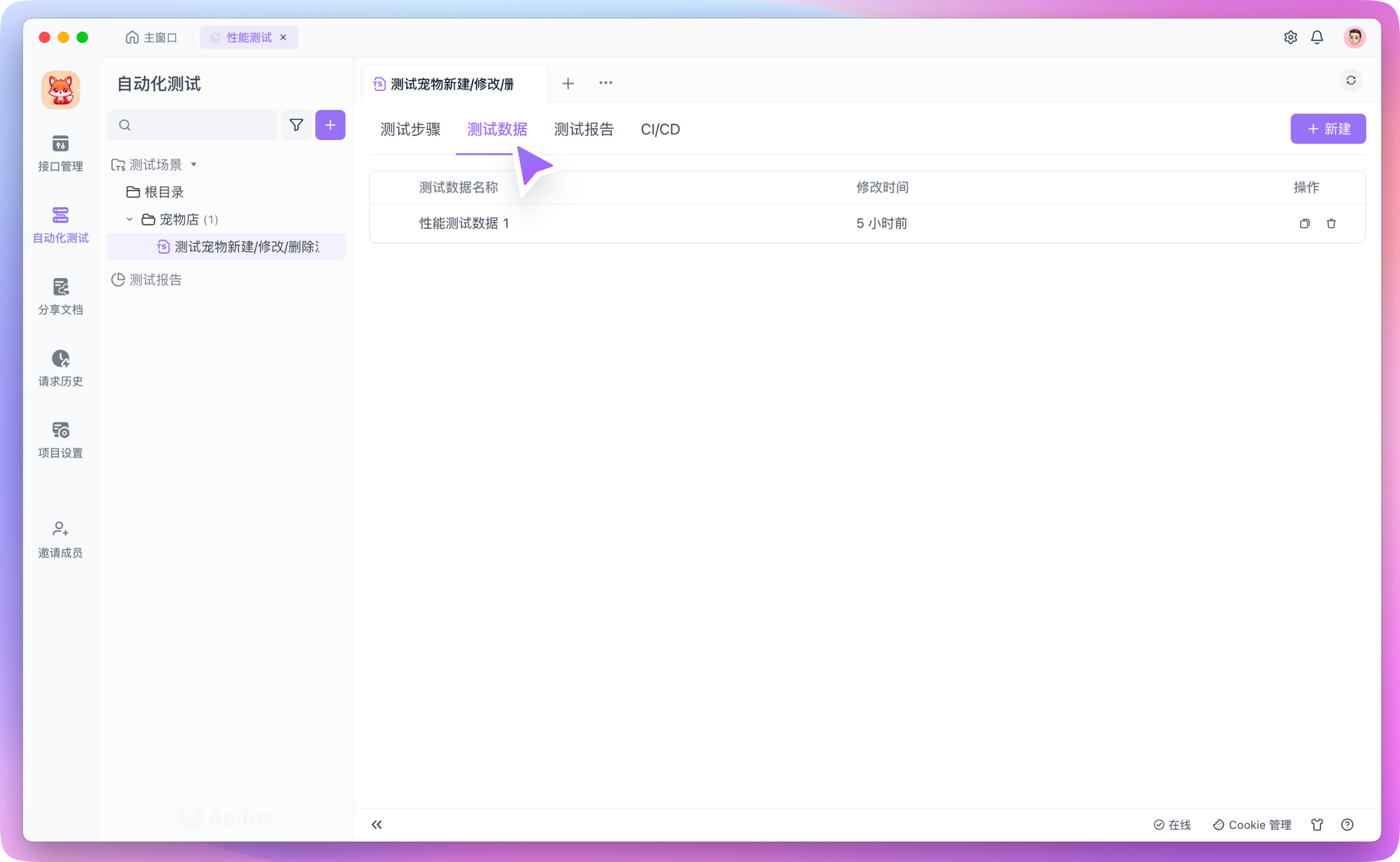Viewport: 1400px width, 862px height.
Task: Open the 测试宠物新建/修改/删除 scenario item
Action: click(226, 247)
